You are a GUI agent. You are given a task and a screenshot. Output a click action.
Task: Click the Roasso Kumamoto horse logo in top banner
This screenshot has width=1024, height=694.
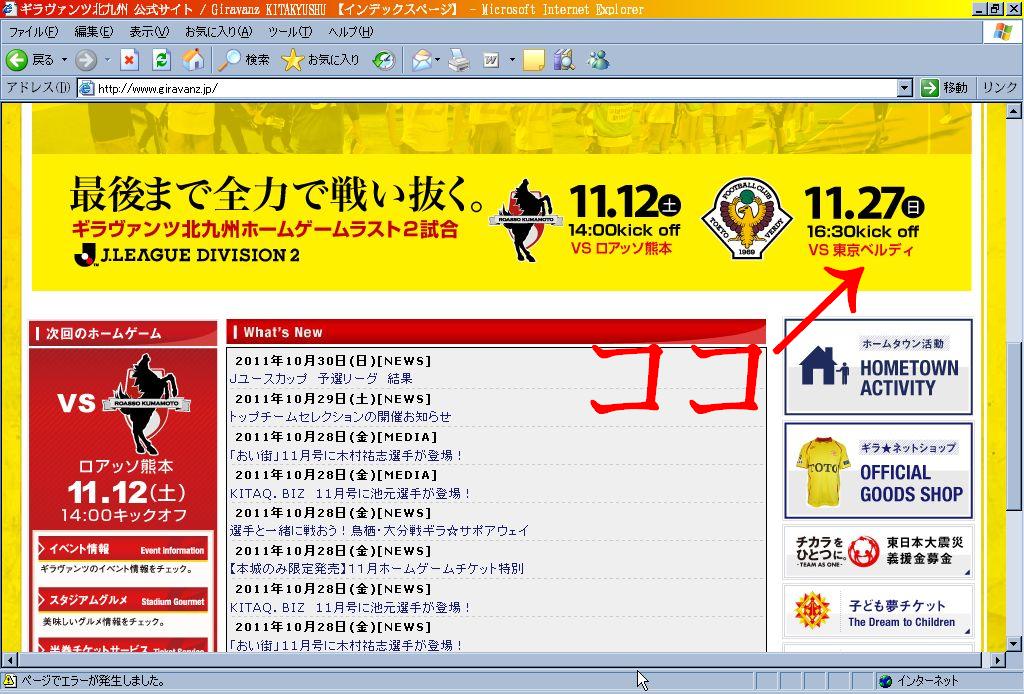tap(527, 221)
